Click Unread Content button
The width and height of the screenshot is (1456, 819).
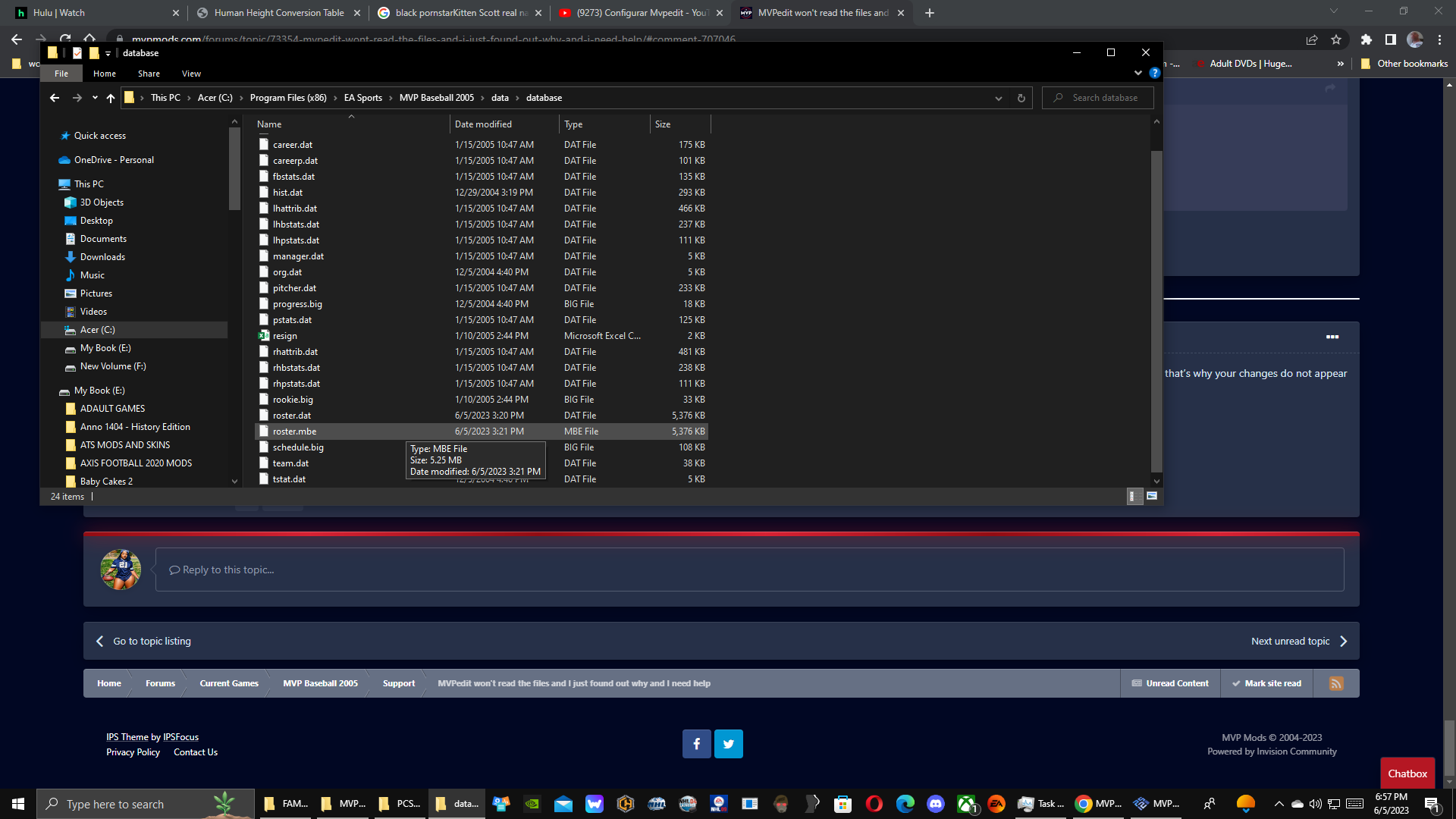1170,683
